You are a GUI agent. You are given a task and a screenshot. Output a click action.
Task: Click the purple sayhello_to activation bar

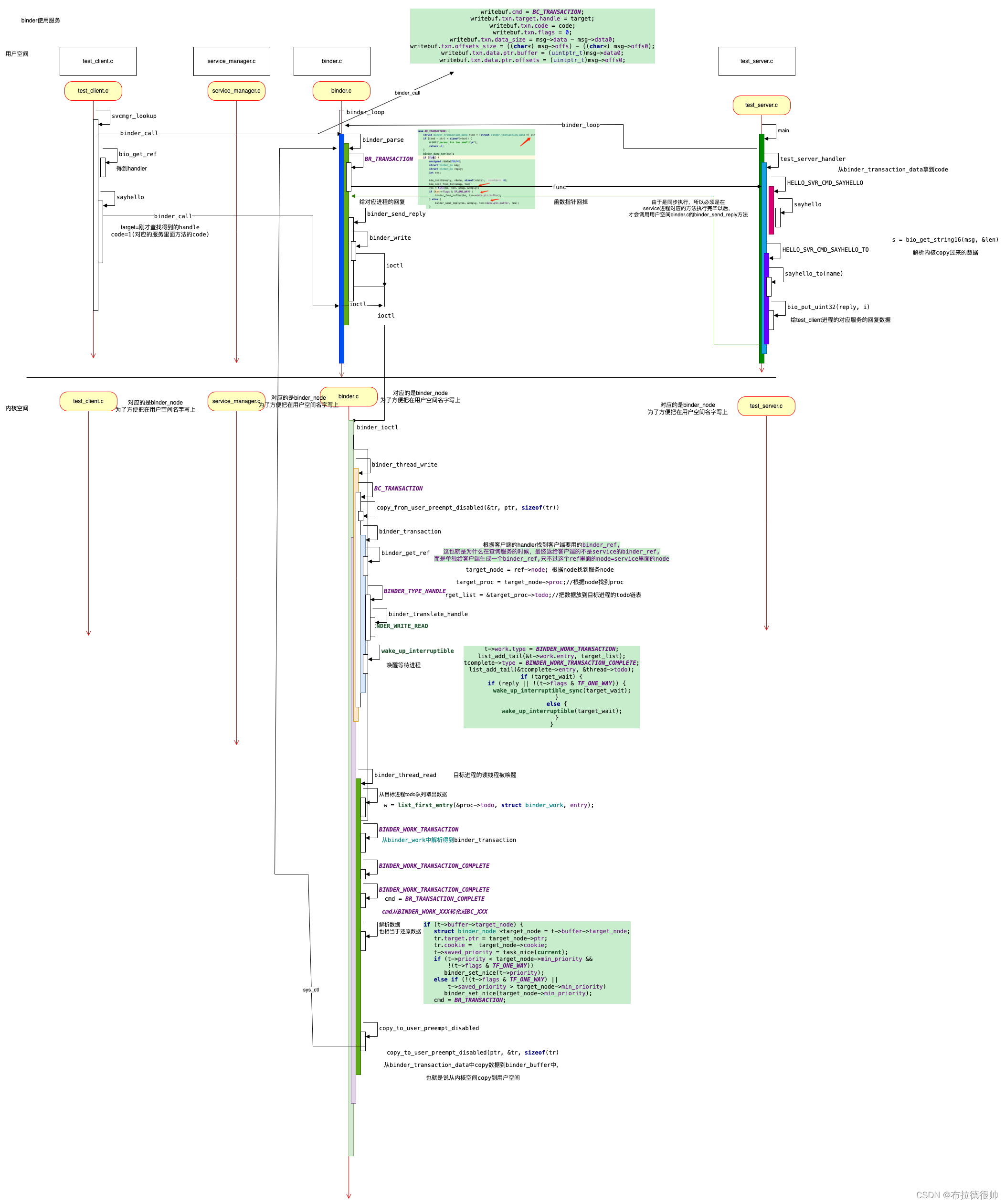(x=766, y=292)
